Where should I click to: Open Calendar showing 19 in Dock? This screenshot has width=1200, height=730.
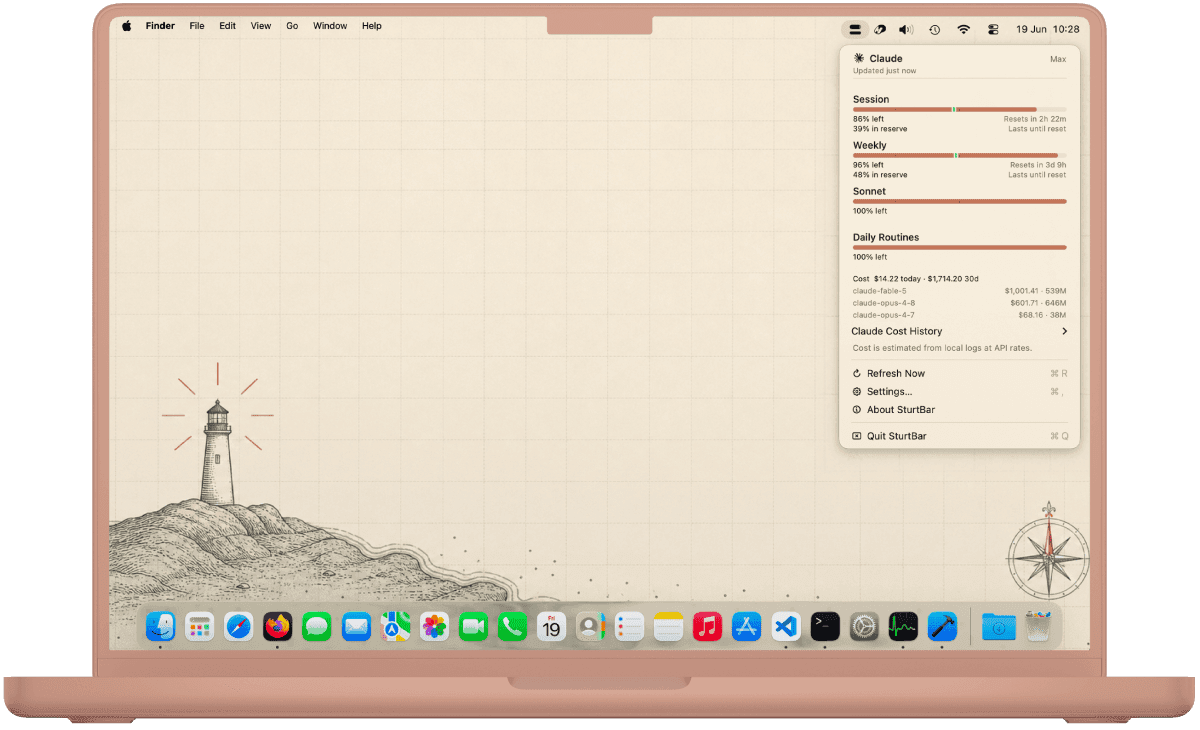point(551,627)
